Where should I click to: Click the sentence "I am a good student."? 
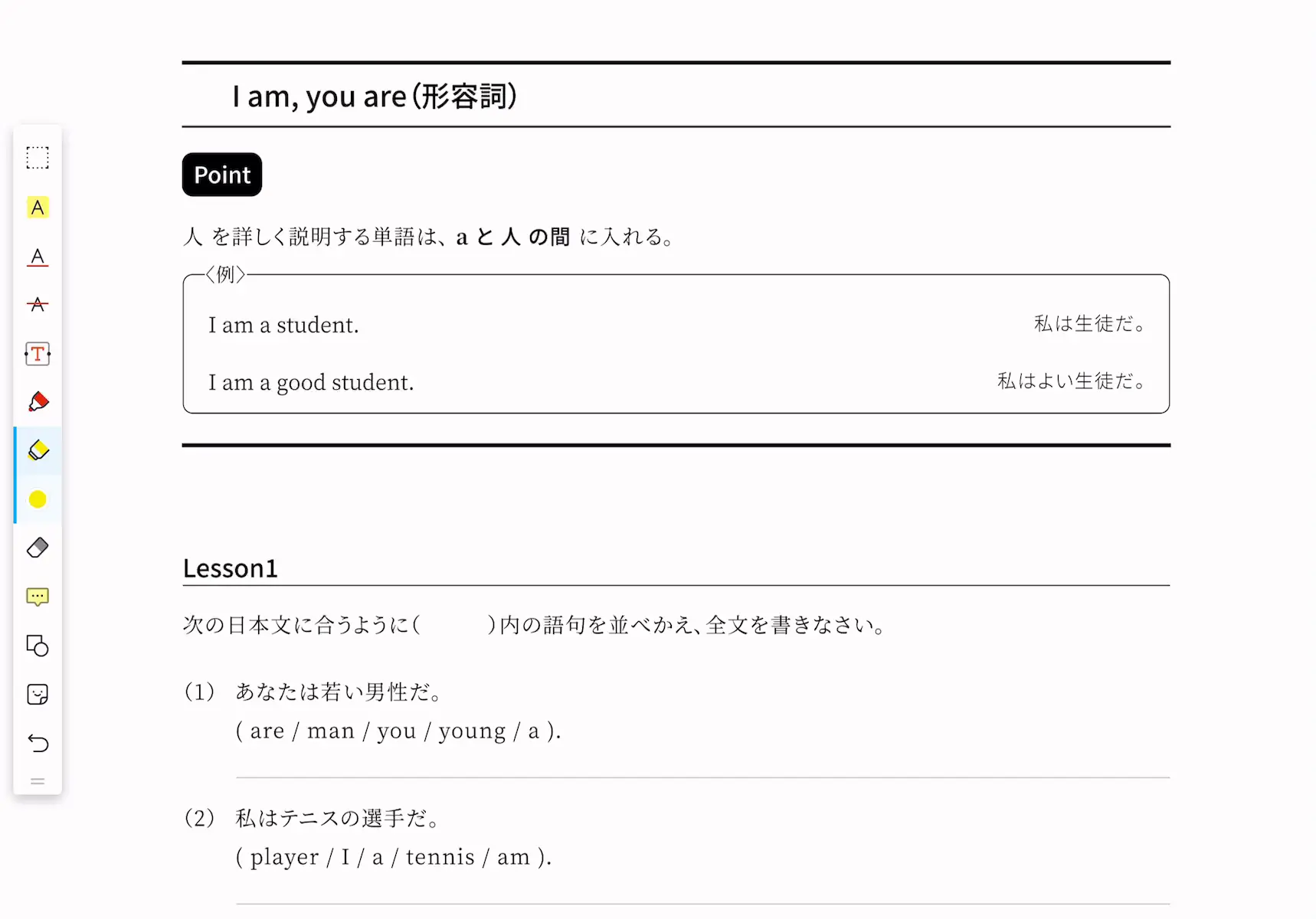click(311, 382)
